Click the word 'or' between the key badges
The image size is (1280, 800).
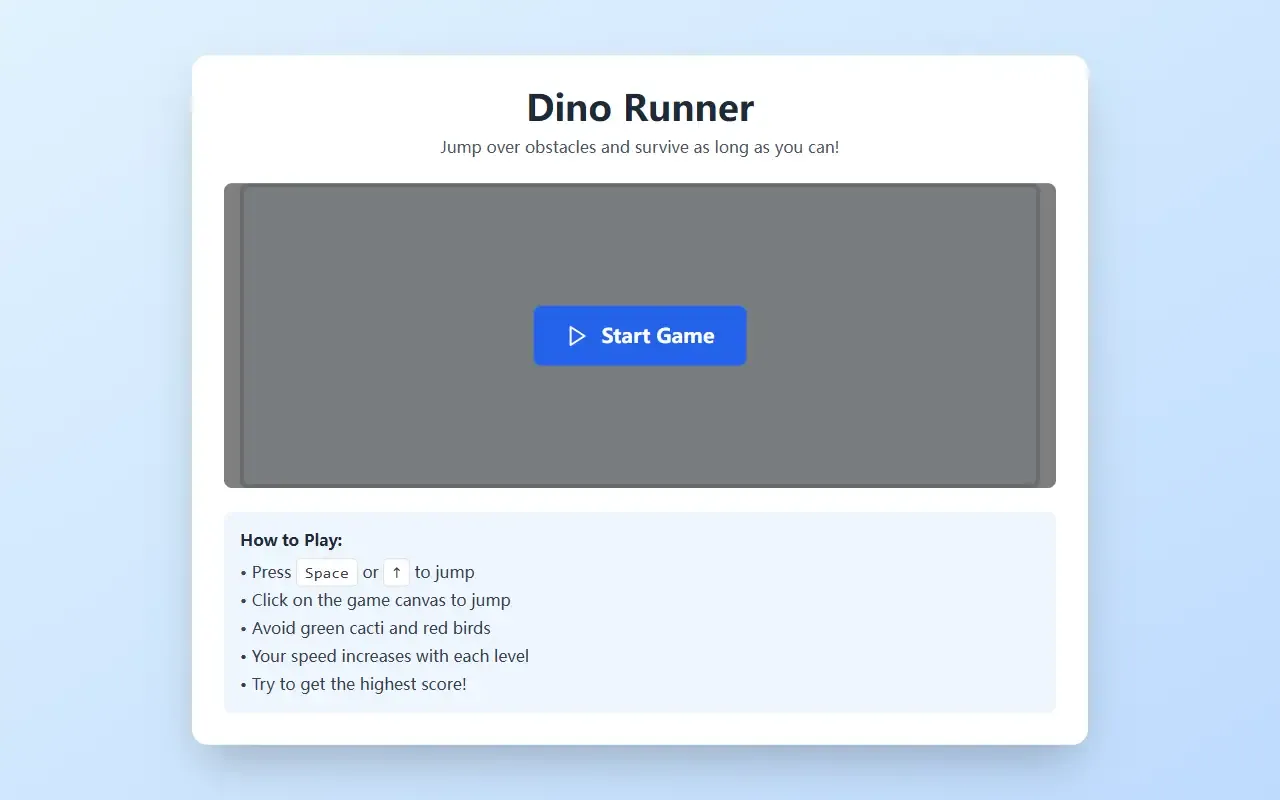371,573
